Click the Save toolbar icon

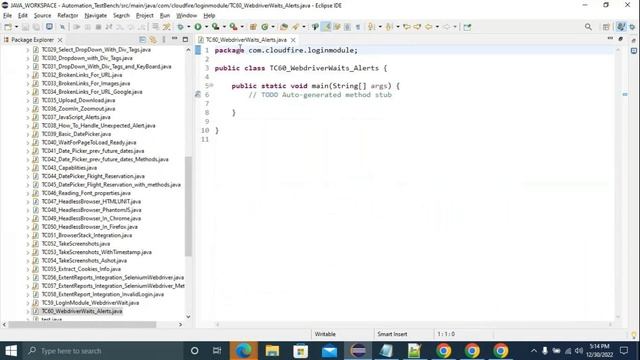[25, 27]
